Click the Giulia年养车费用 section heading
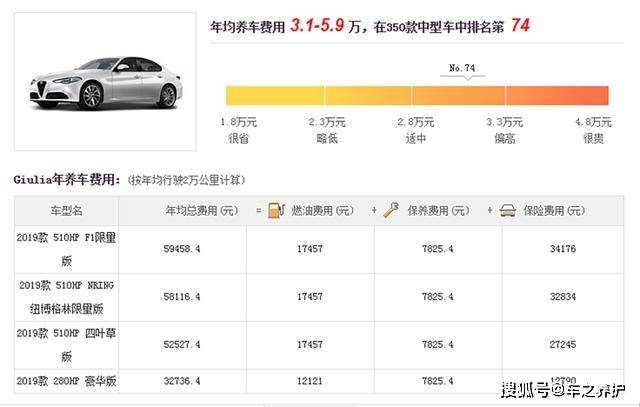The image size is (640, 407). click(x=67, y=179)
